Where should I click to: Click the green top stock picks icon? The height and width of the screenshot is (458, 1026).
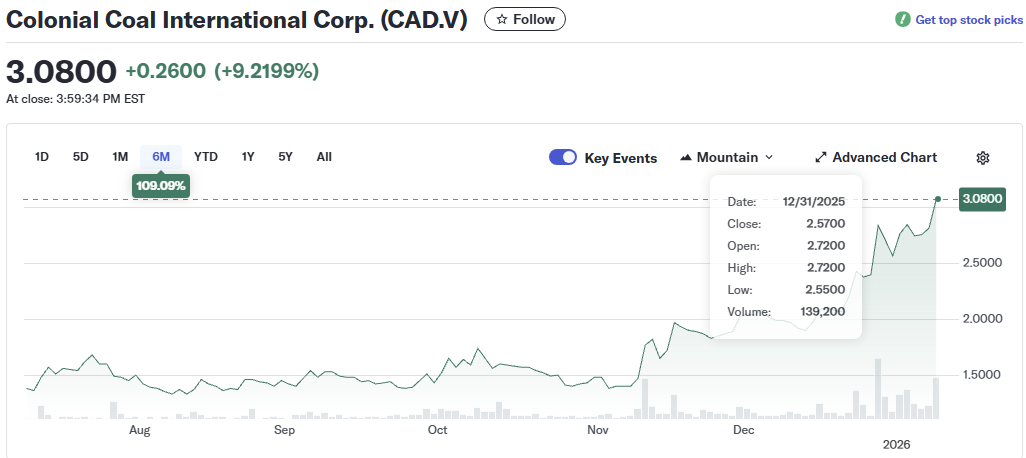(903, 20)
